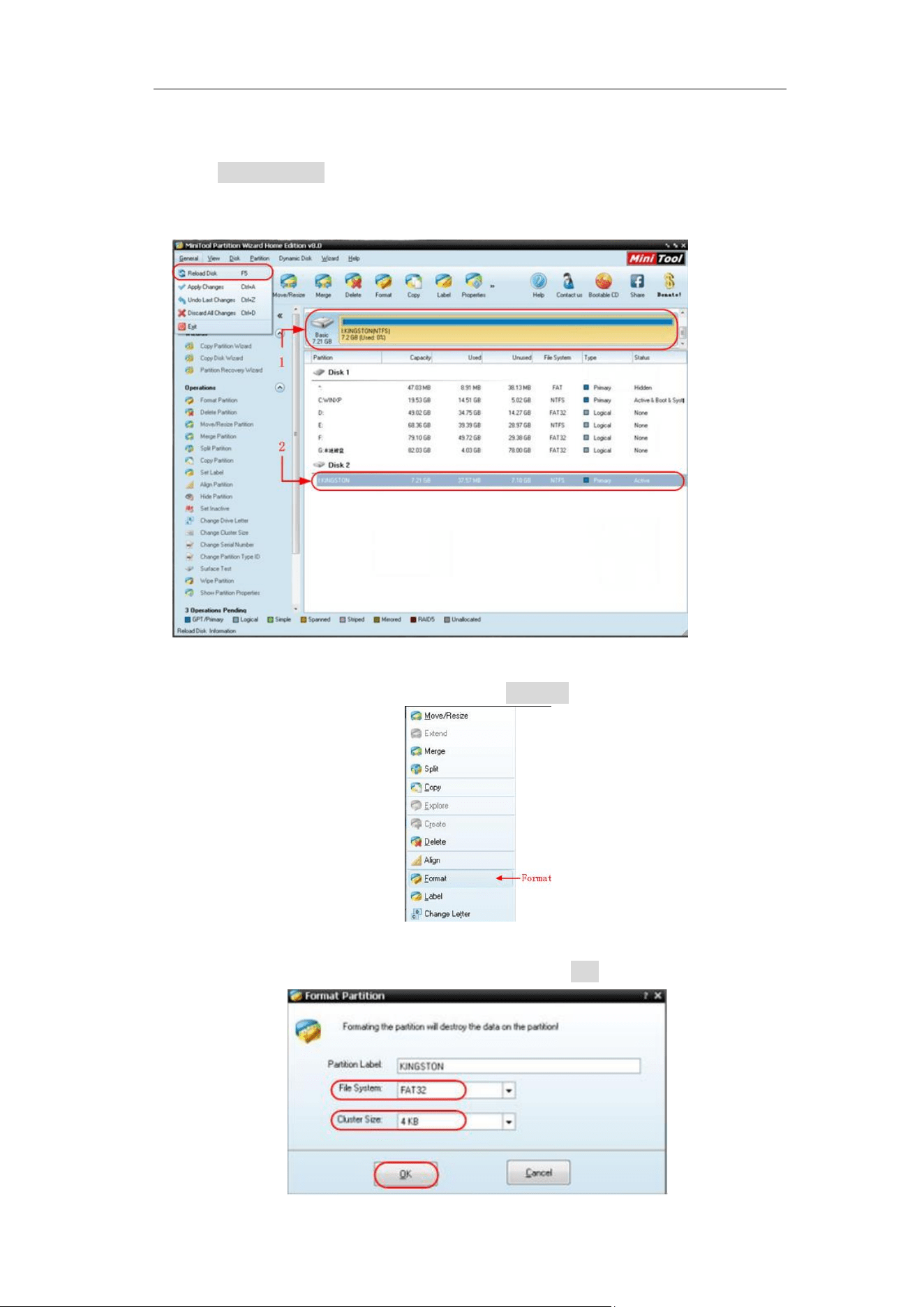Click the Delete icon in the top toolbar
This screenshot has height=1307, width=924.
pyautogui.click(x=353, y=286)
